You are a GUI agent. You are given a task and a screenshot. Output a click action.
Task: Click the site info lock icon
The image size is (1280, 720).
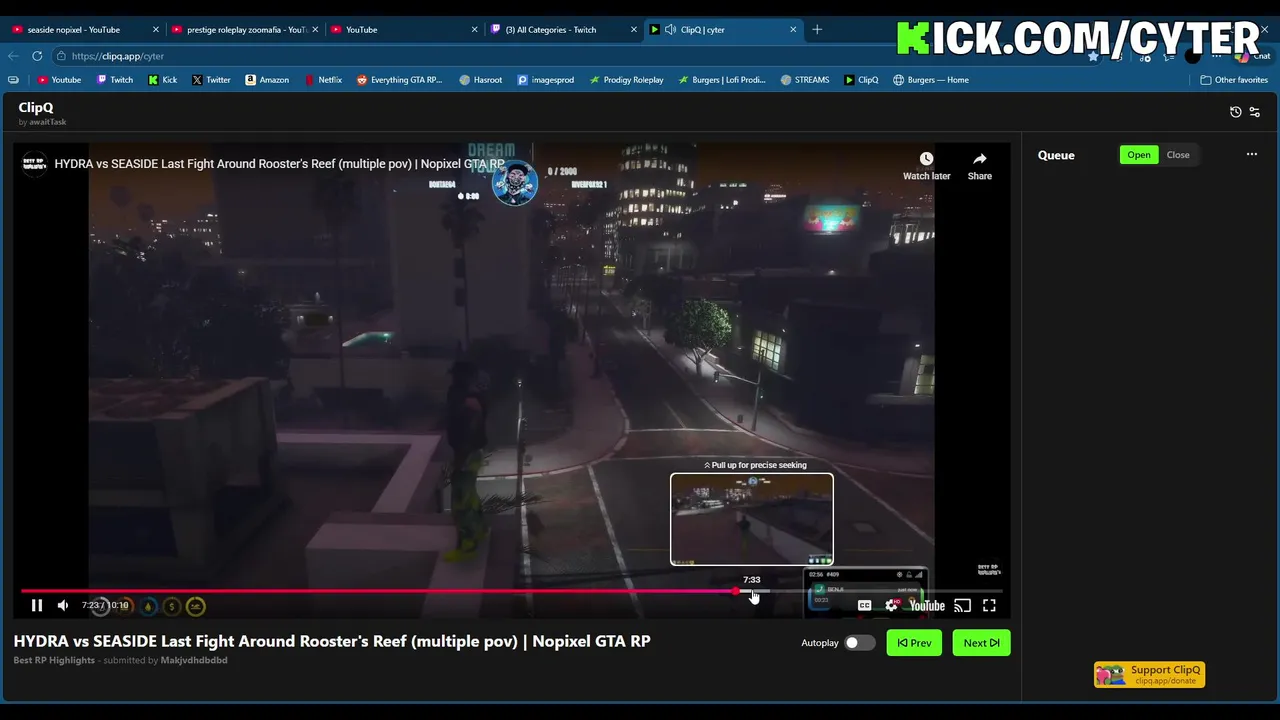[x=61, y=56]
